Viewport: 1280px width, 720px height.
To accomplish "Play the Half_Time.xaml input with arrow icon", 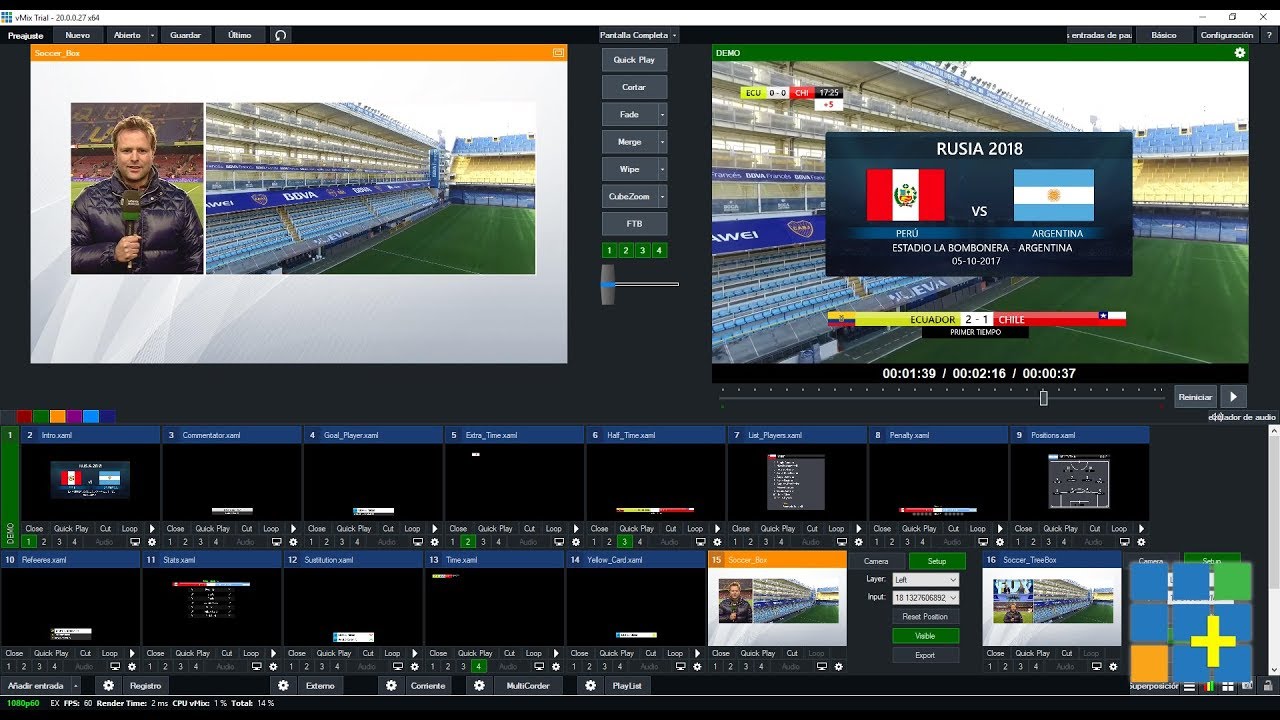I will point(717,528).
